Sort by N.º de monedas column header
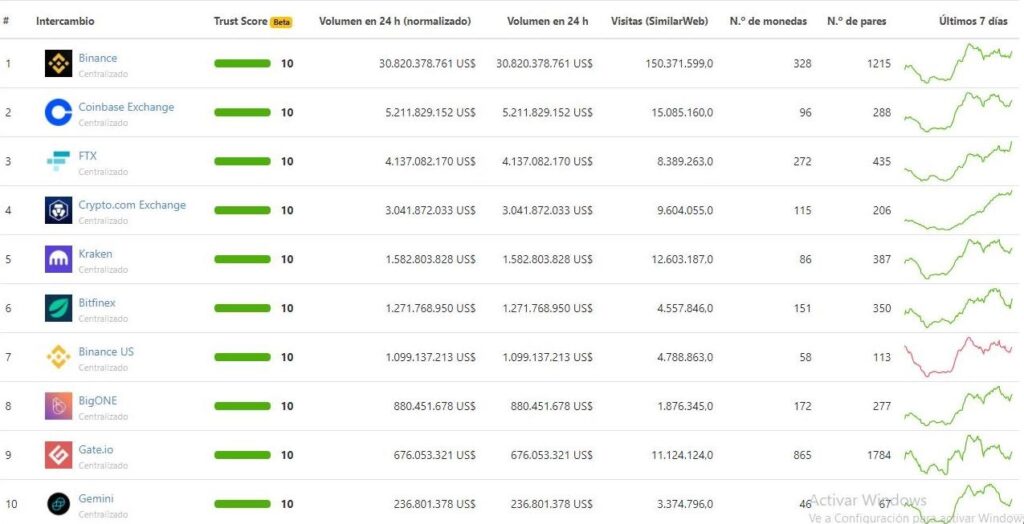Screen dimensions: 1024x524 (x=768, y=21)
